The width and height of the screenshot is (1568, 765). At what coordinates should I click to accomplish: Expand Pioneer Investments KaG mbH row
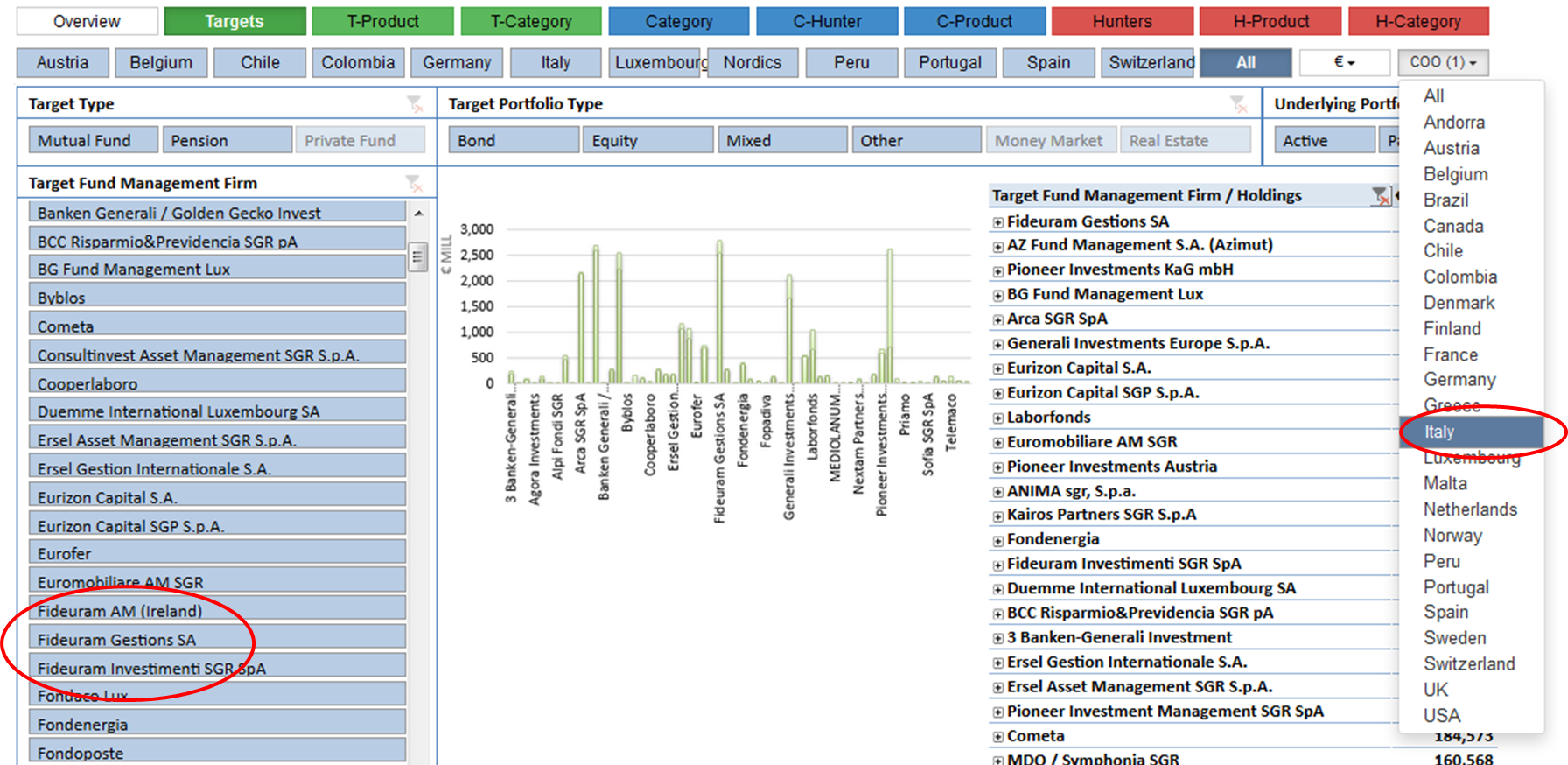pos(997,271)
